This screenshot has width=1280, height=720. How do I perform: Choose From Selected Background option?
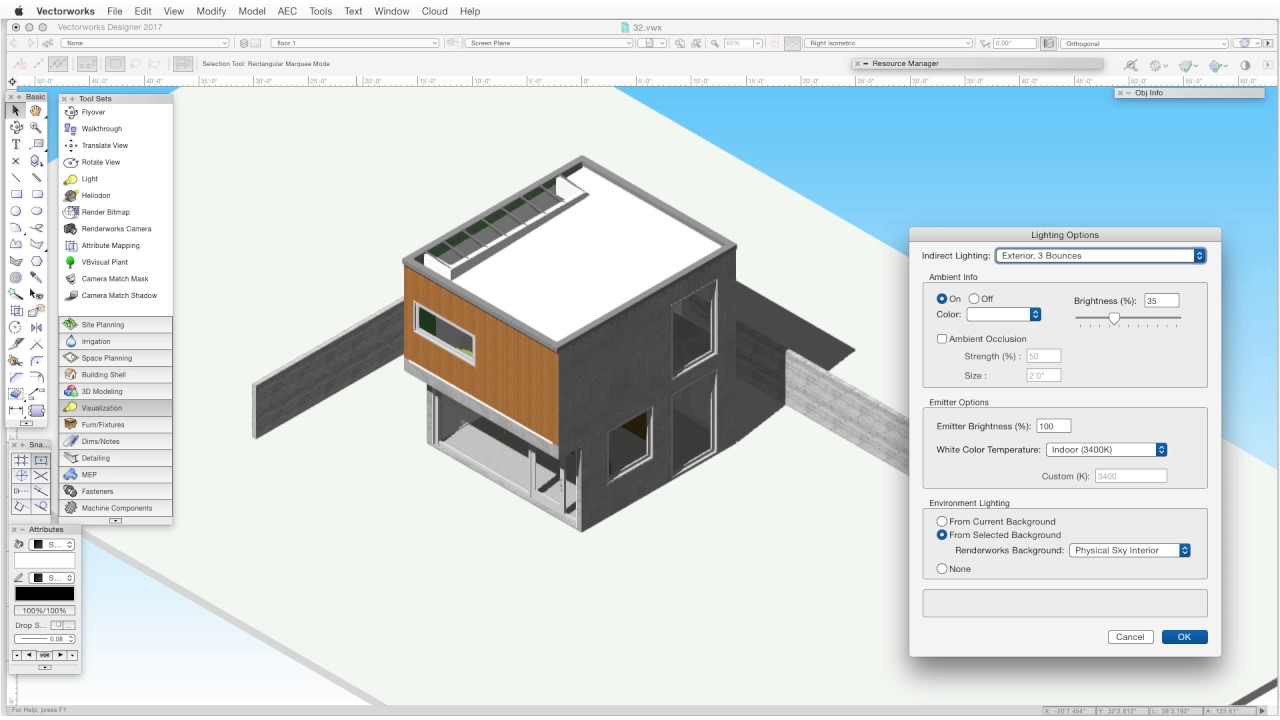pos(942,535)
